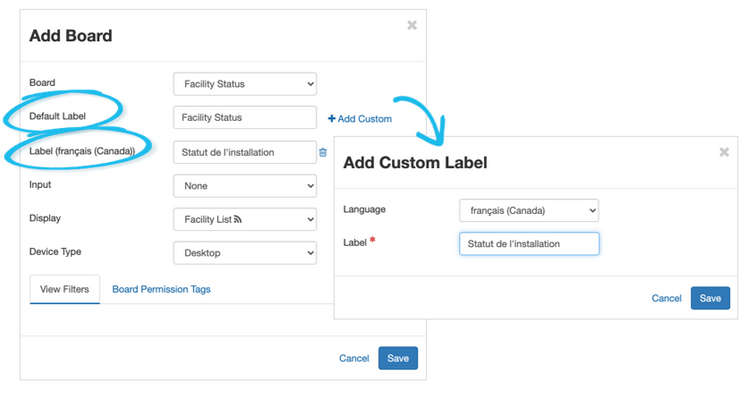Click the Input field label
Image resolution: width=747 pixels, height=399 pixels.
click(40, 185)
